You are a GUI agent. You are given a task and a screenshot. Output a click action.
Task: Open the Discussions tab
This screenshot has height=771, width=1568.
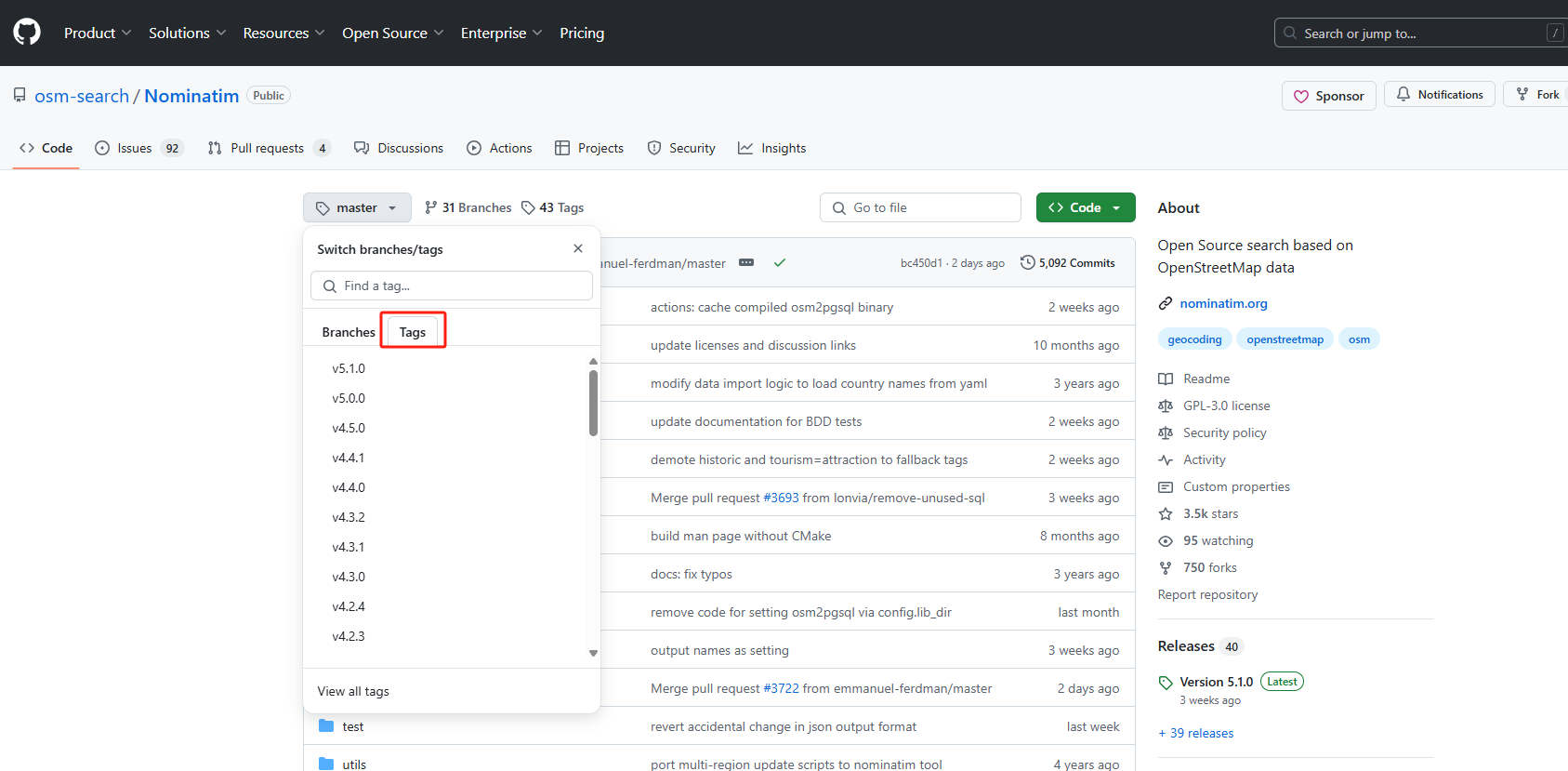[x=399, y=148]
